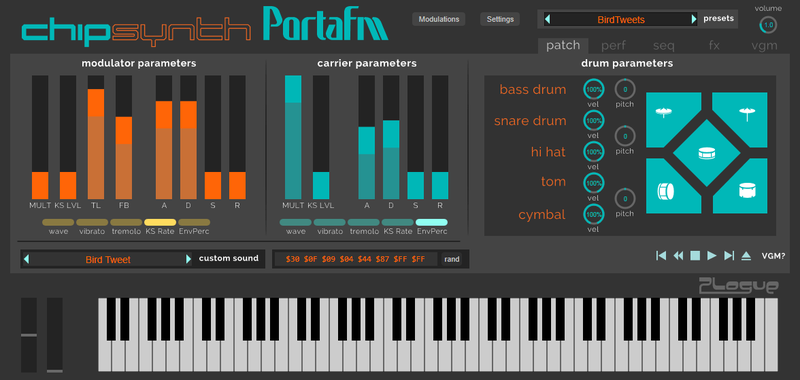Click the bass drum pitch knob
Screen dimensions: 800x380
click(625, 89)
